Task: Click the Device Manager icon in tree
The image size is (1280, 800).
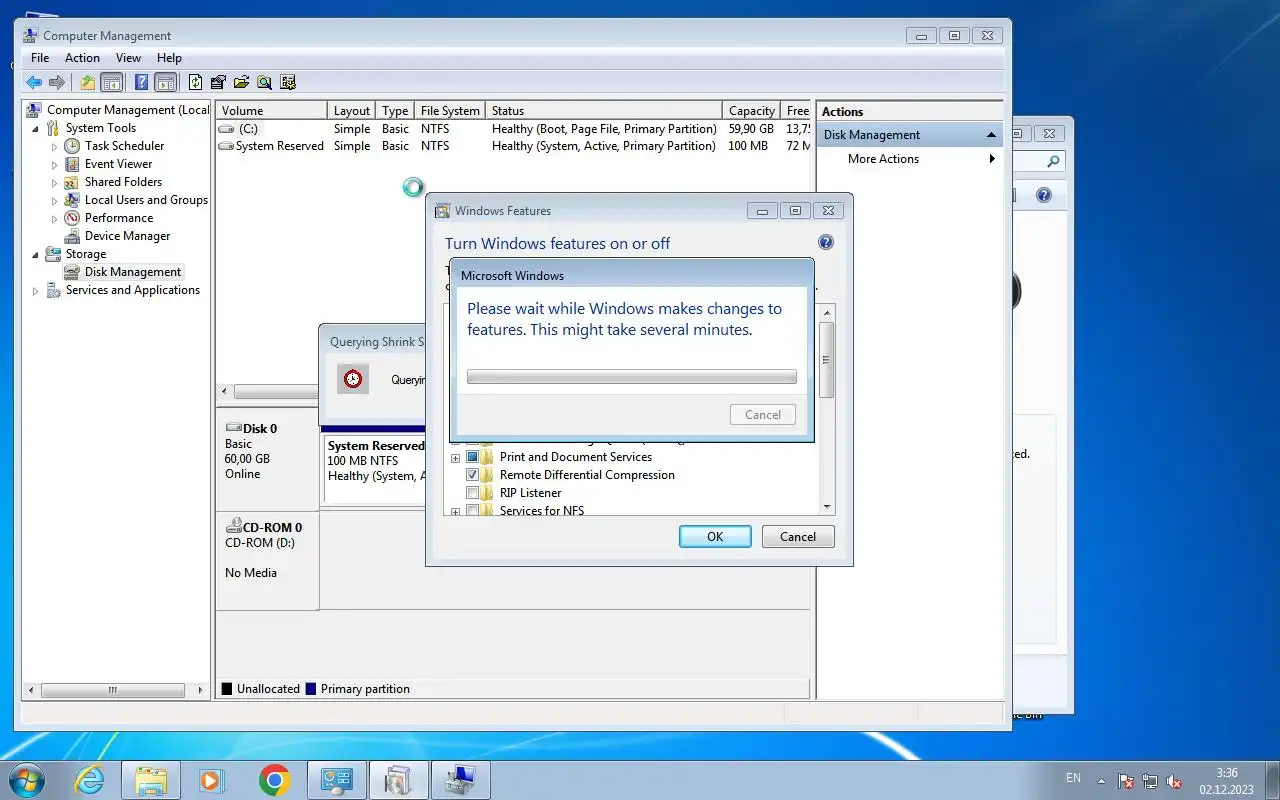Action: coord(72,236)
